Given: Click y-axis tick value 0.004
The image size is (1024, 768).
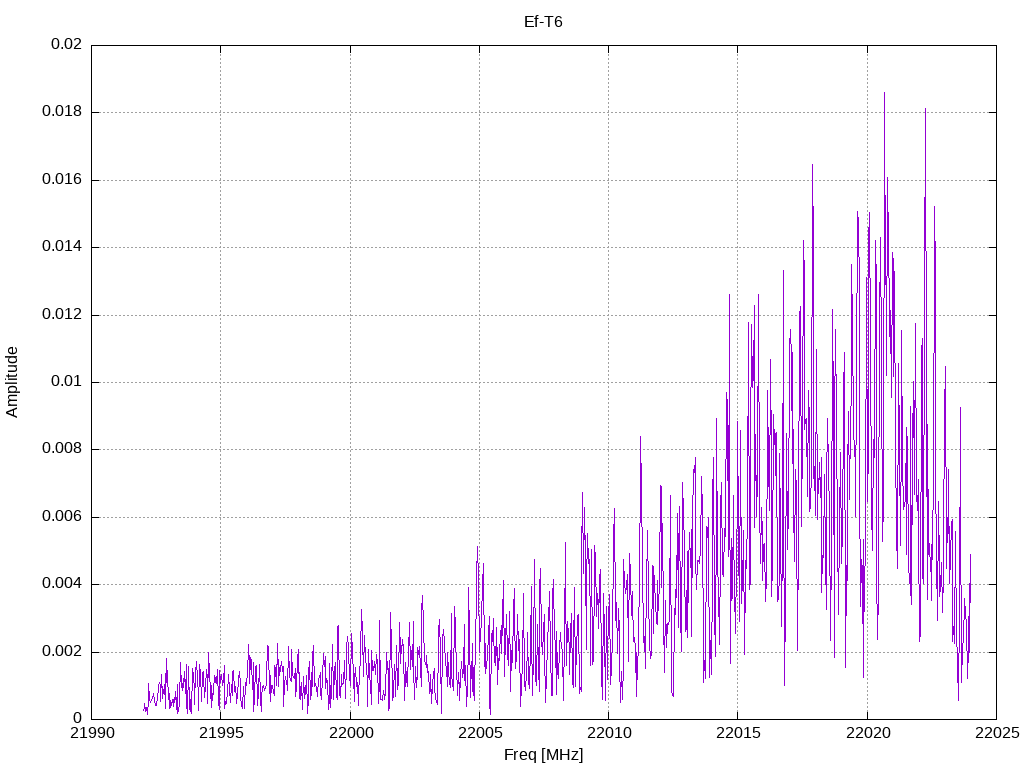Looking at the screenshot, I should pyautogui.click(x=63, y=584).
